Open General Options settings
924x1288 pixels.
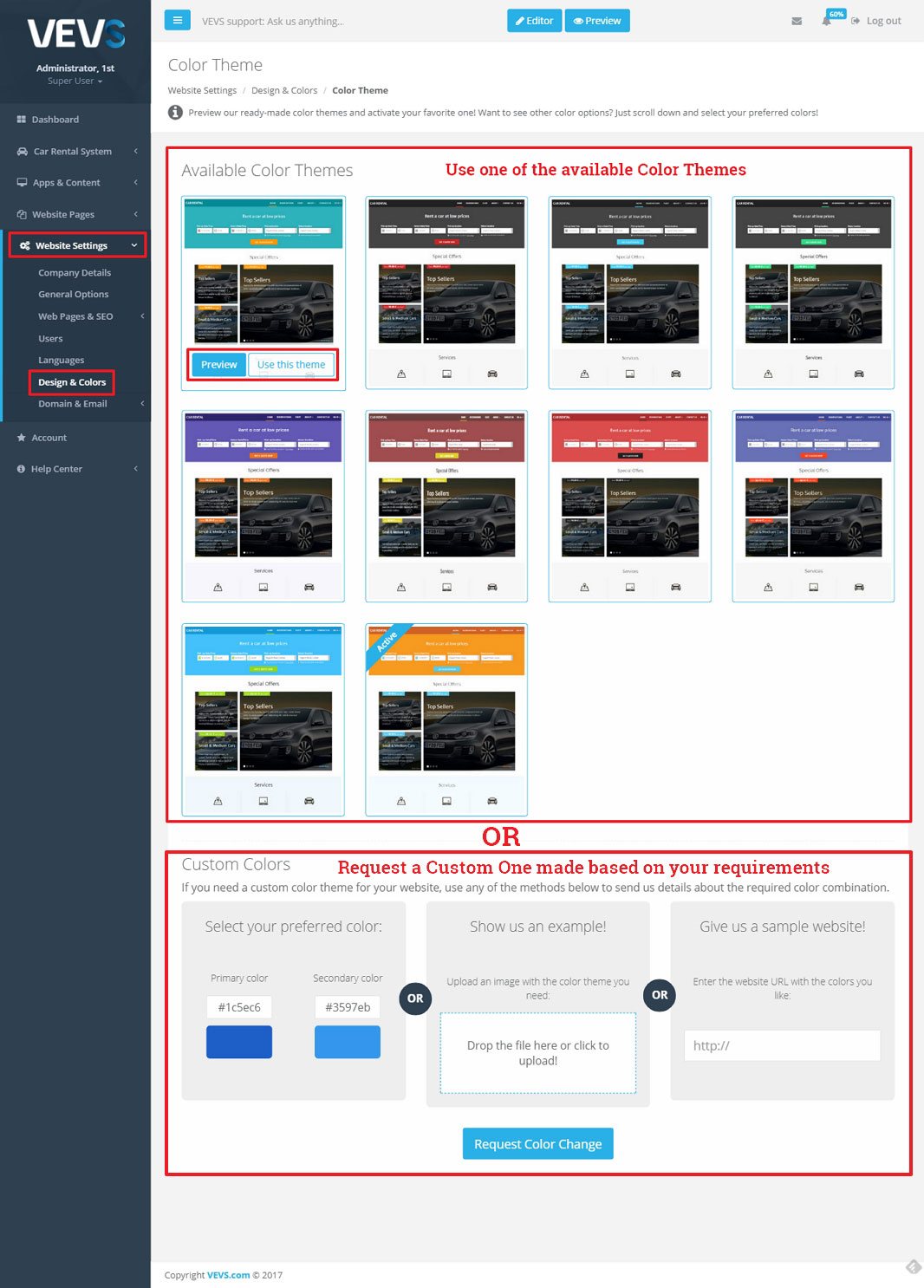pyautogui.click(x=74, y=295)
